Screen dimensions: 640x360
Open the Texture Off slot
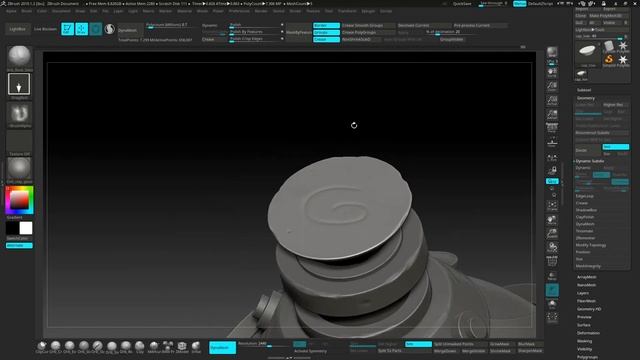pos(19,143)
